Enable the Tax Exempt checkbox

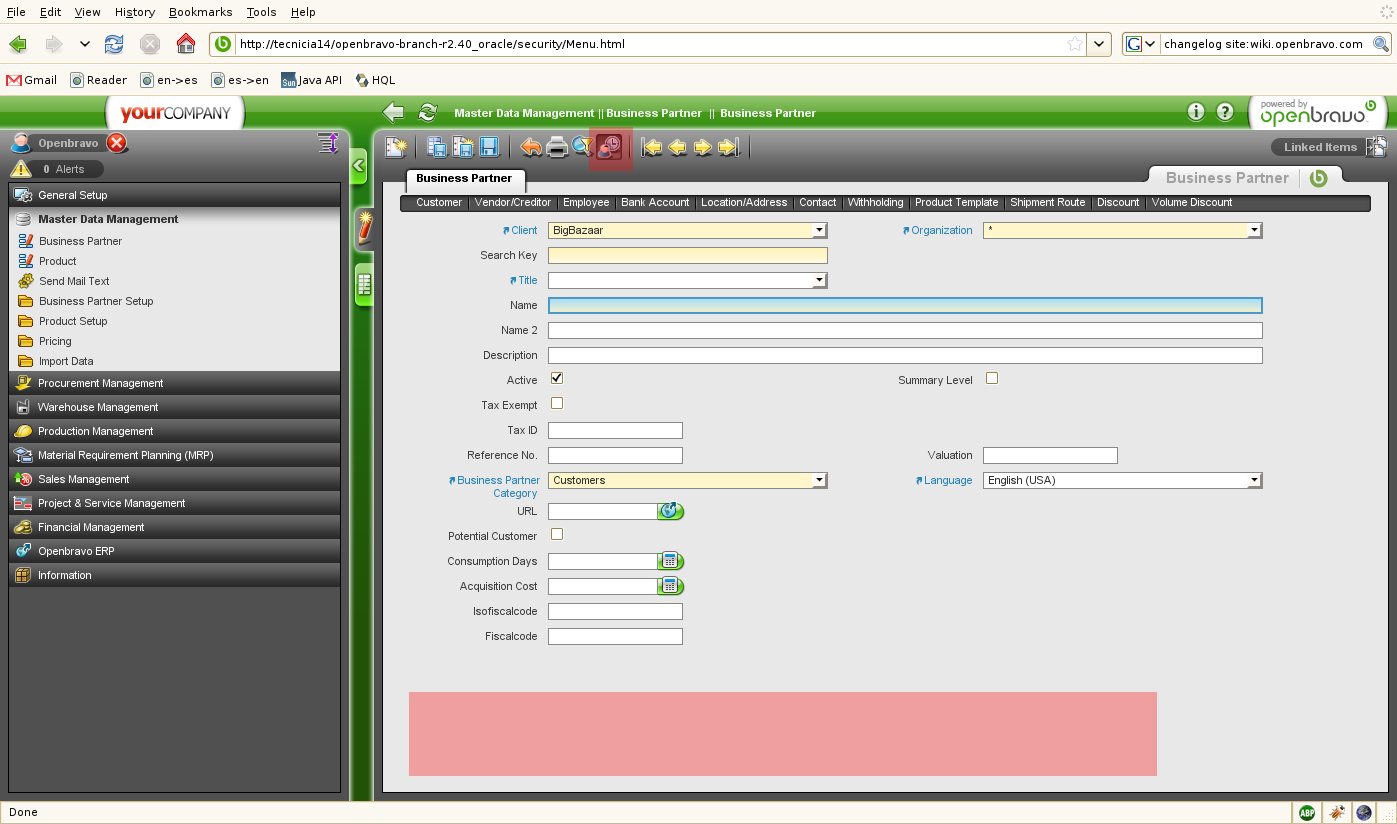557,403
